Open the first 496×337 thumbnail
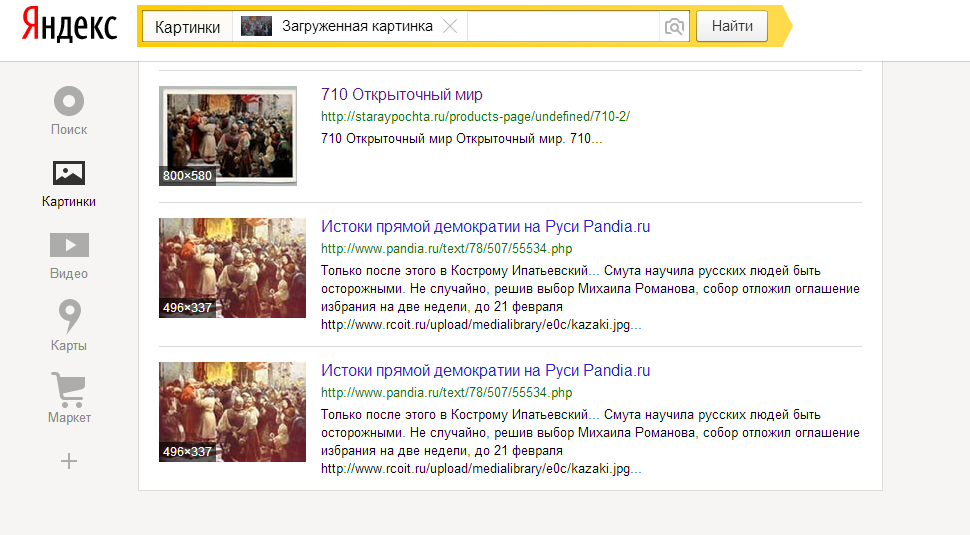Image resolution: width=970 pixels, height=535 pixels. (x=232, y=268)
